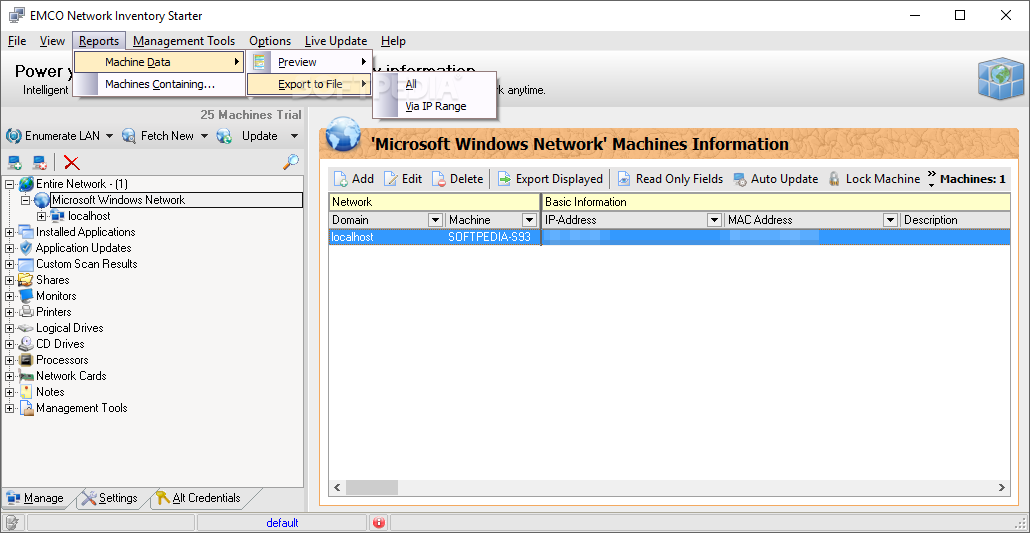The image size is (1030, 533).
Task: Toggle Read Only Fields
Action: tap(671, 179)
